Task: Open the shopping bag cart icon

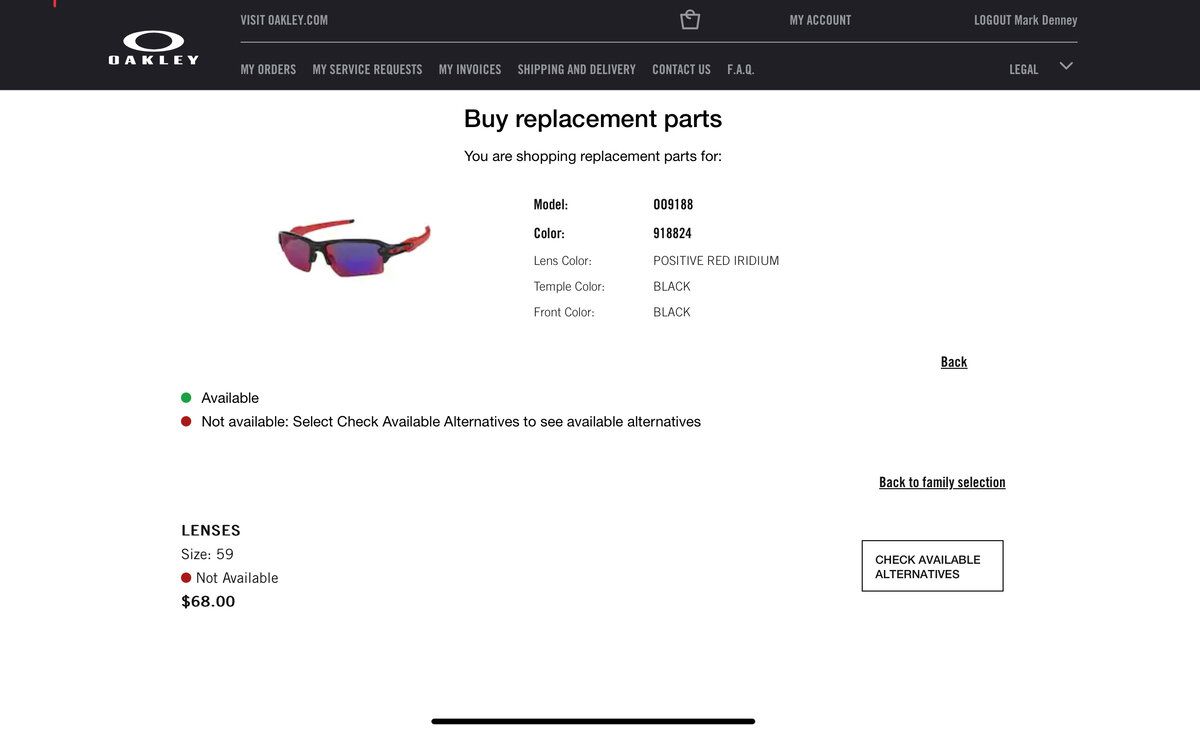Action: pos(690,20)
